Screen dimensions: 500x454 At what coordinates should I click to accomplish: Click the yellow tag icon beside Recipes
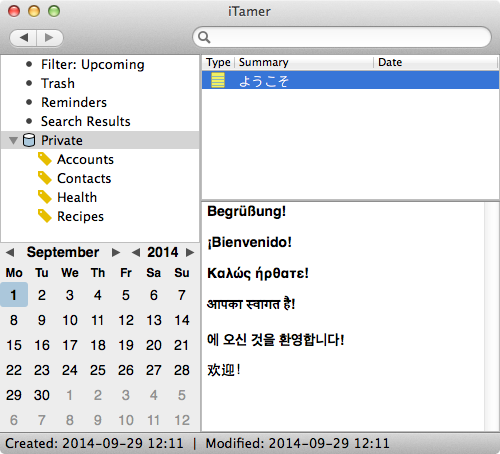pyautogui.click(x=45, y=216)
